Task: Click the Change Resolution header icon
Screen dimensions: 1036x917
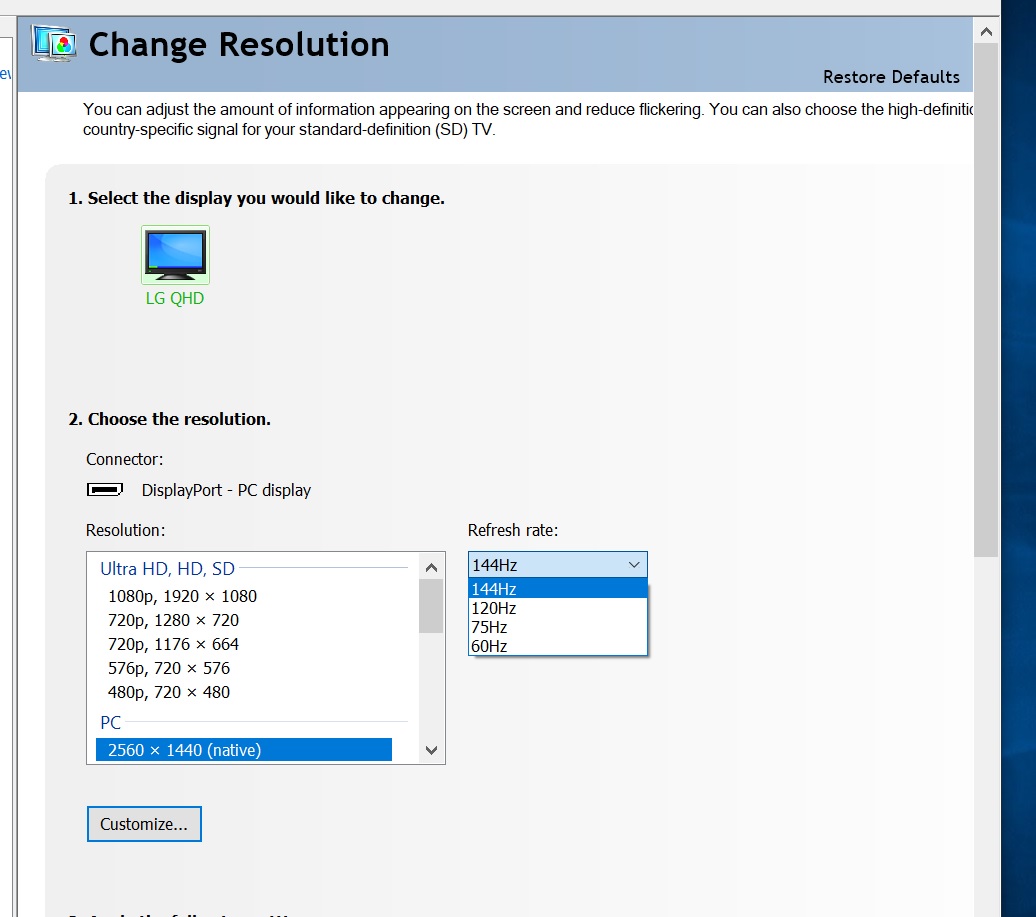Action: point(54,44)
